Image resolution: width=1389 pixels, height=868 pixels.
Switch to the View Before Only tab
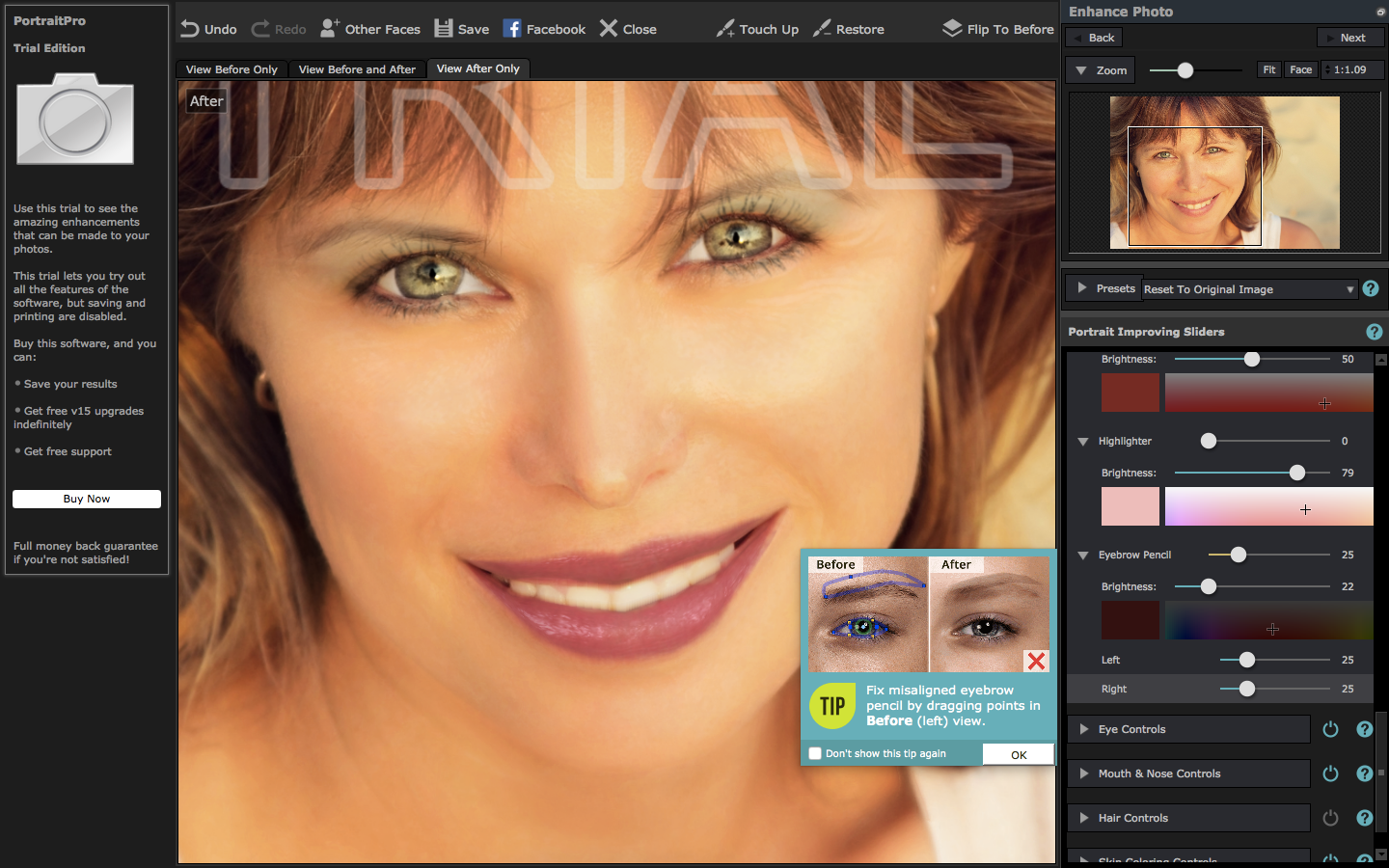(x=231, y=69)
